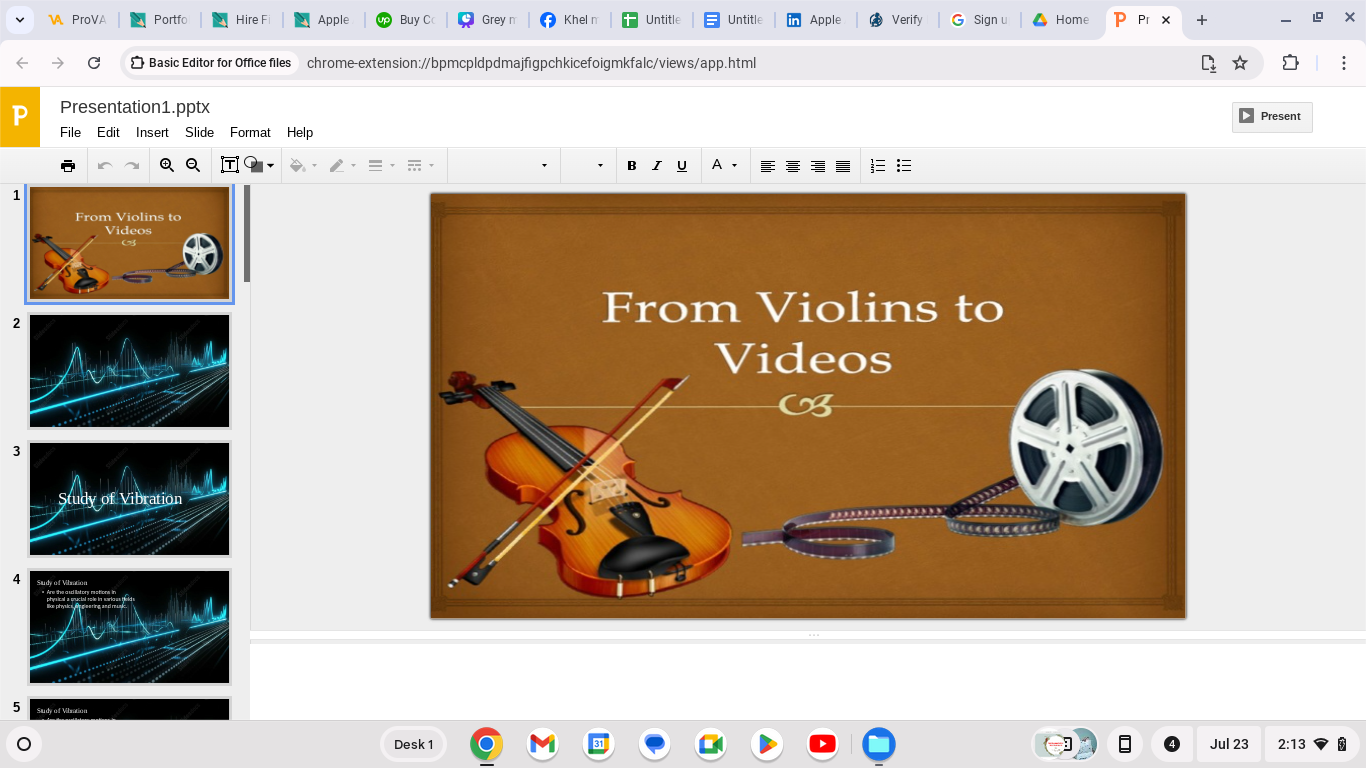Open the text color picker

tap(724, 166)
